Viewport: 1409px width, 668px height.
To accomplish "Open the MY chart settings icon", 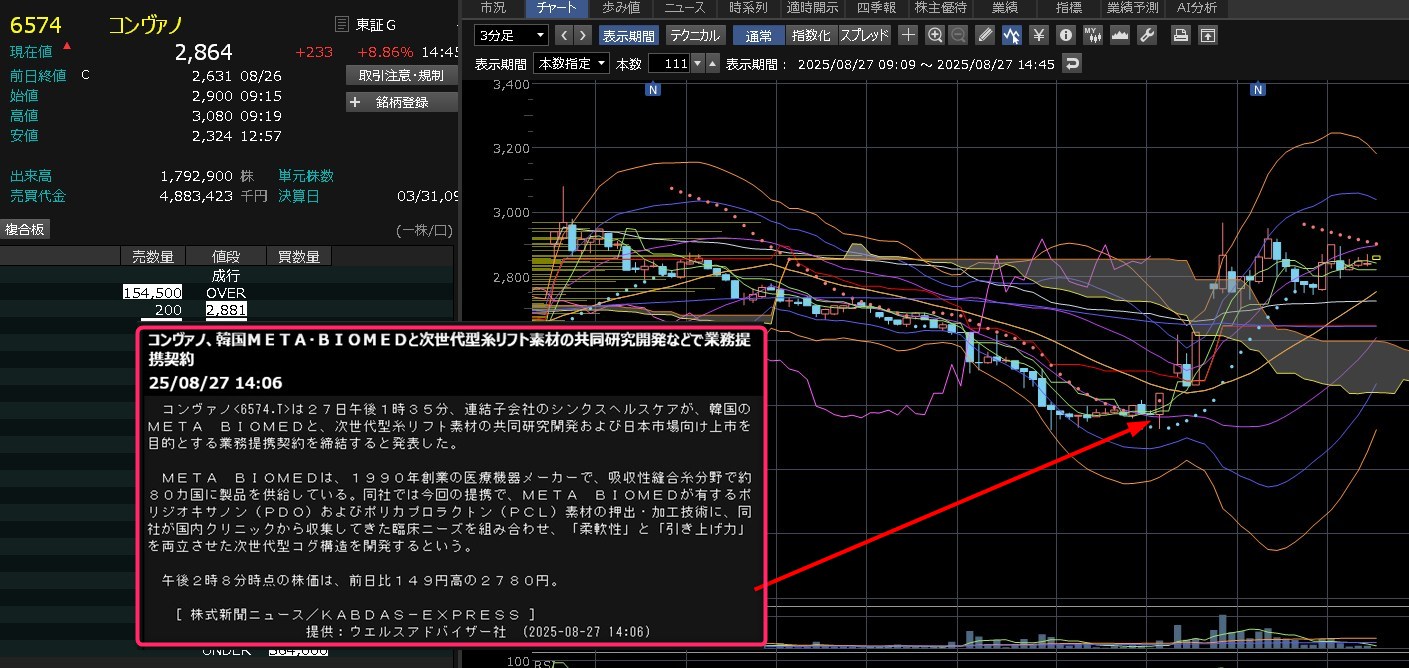I will [1093, 35].
